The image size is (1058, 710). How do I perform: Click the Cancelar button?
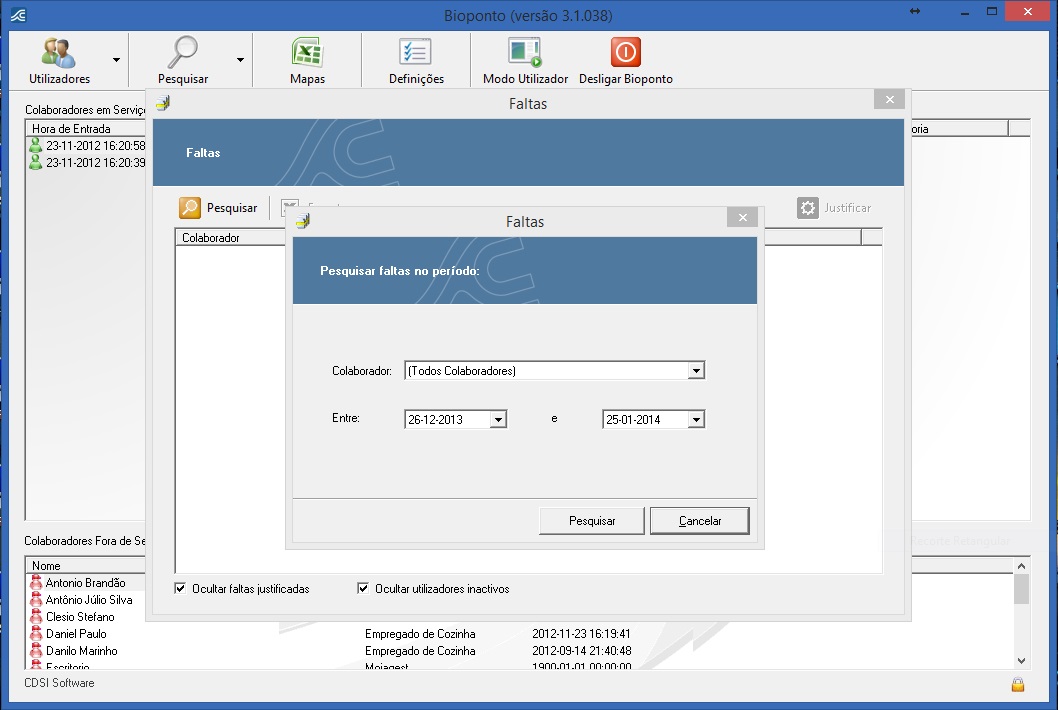700,521
